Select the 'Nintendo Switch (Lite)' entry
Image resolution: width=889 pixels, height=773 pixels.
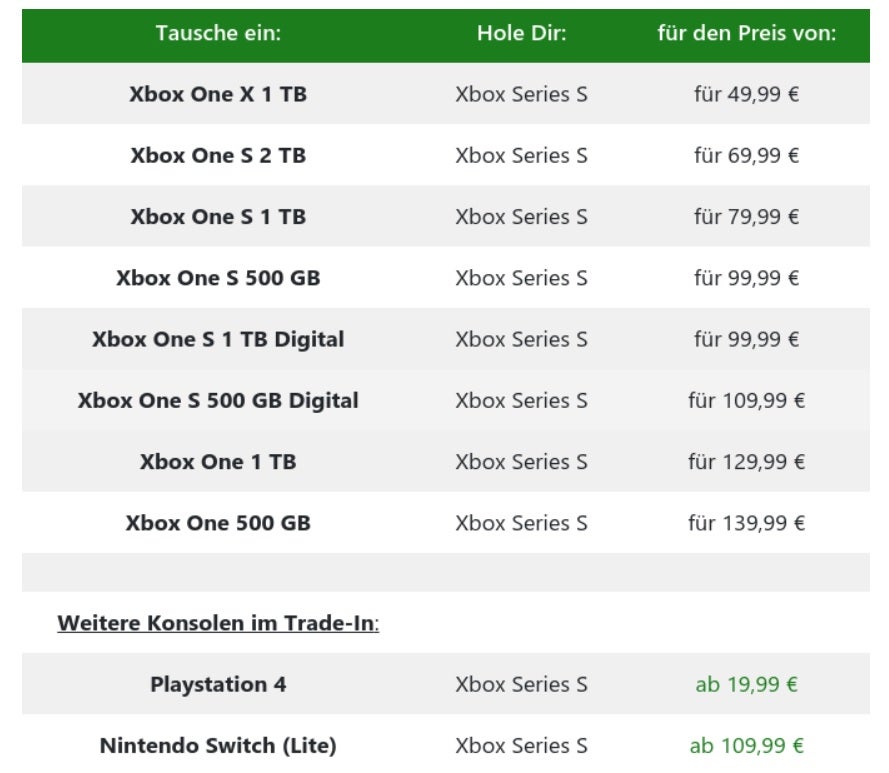pyautogui.click(x=218, y=746)
